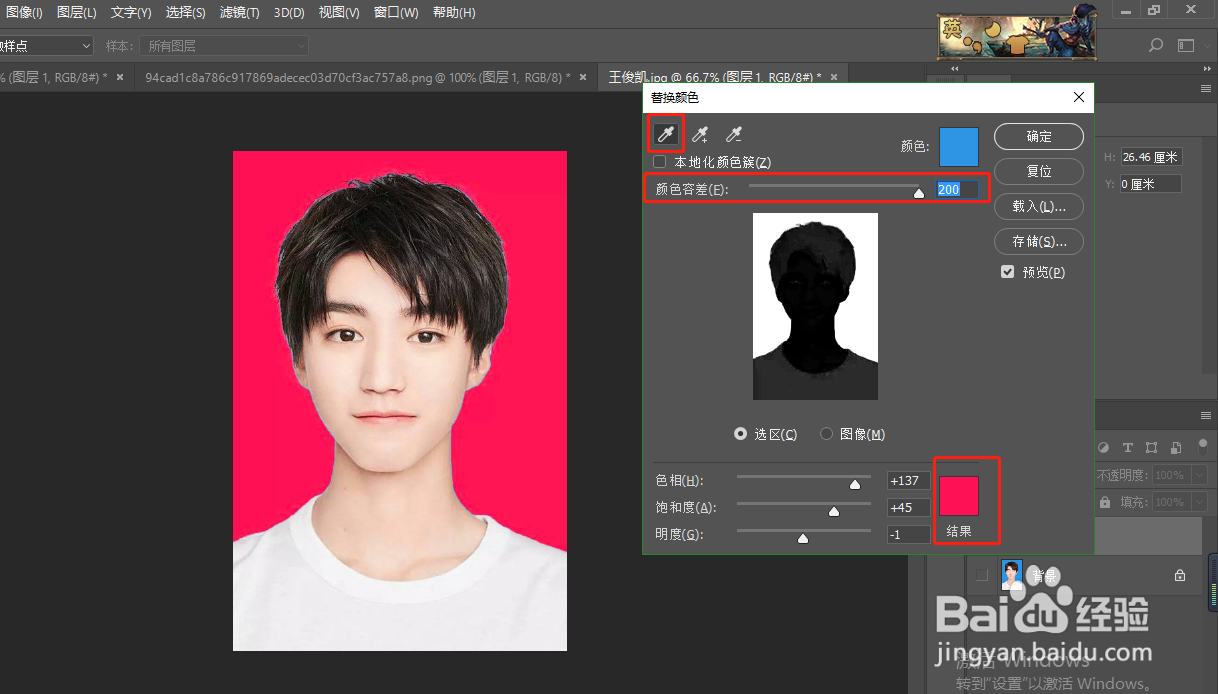Select the Add to Sample eyedropper
Screen dimensions: 1218x694
(x=701, y=134)
